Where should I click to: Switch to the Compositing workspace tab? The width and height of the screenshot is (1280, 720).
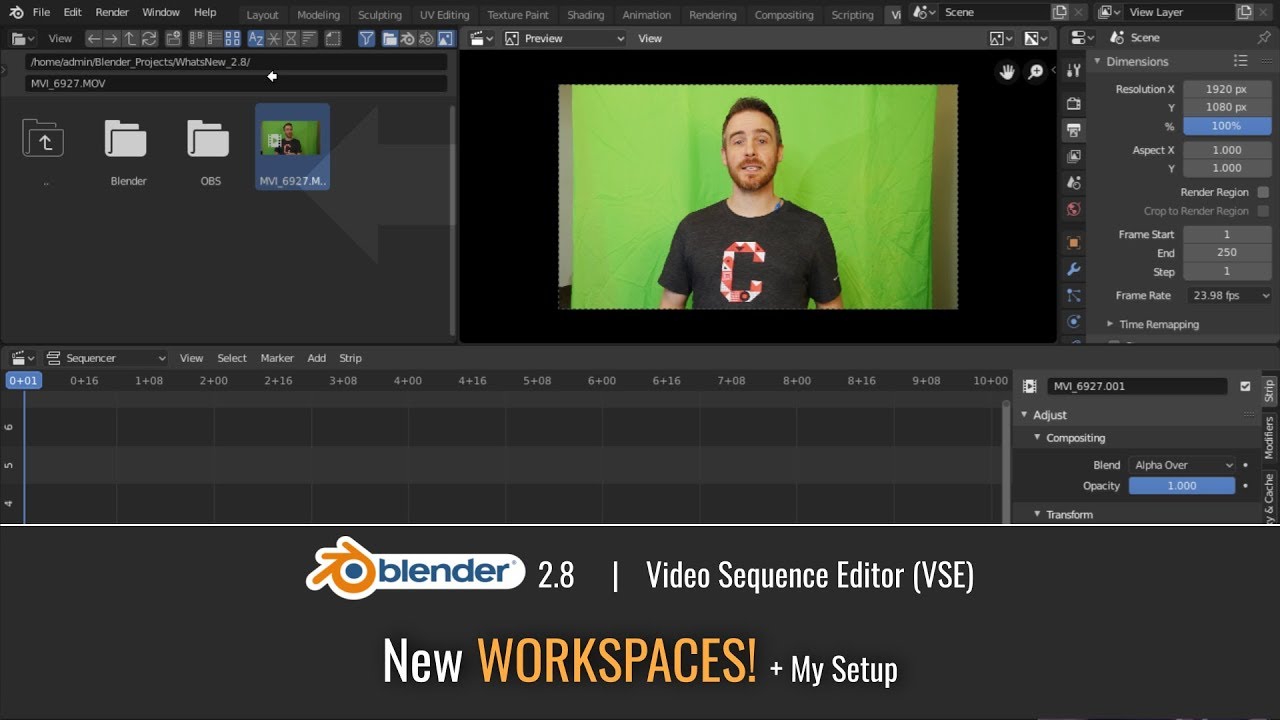point(784,15)
